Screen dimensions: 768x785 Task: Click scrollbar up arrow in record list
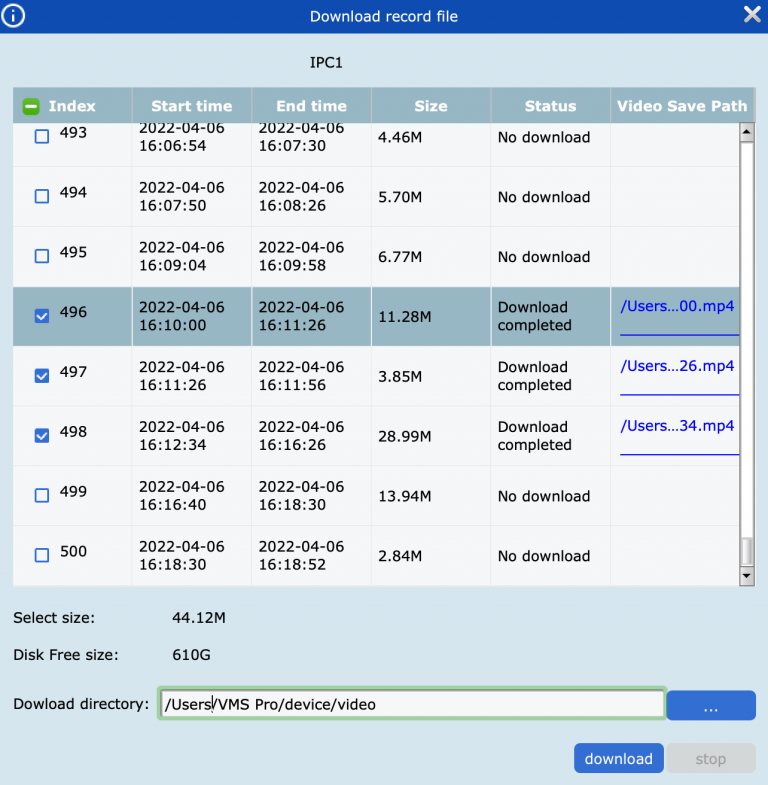pos(746,131)
